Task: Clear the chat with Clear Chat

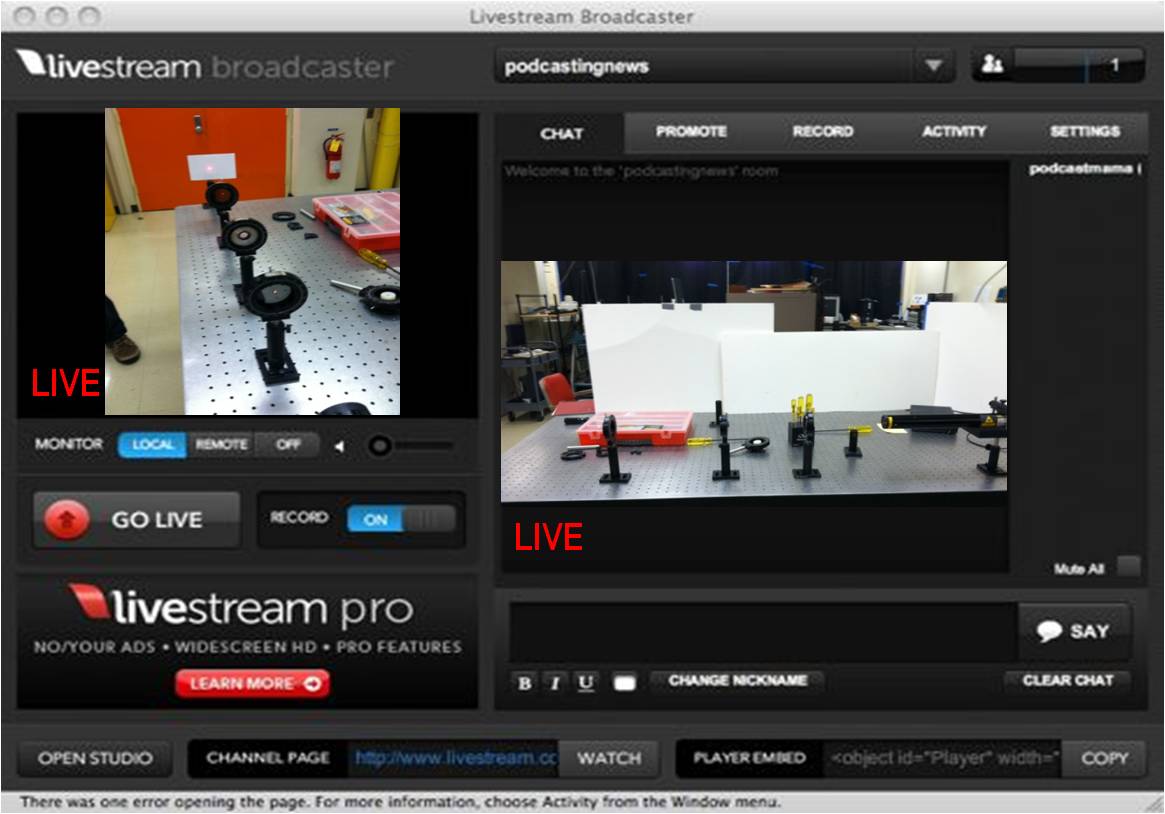Action: [x=1068, y=680]
